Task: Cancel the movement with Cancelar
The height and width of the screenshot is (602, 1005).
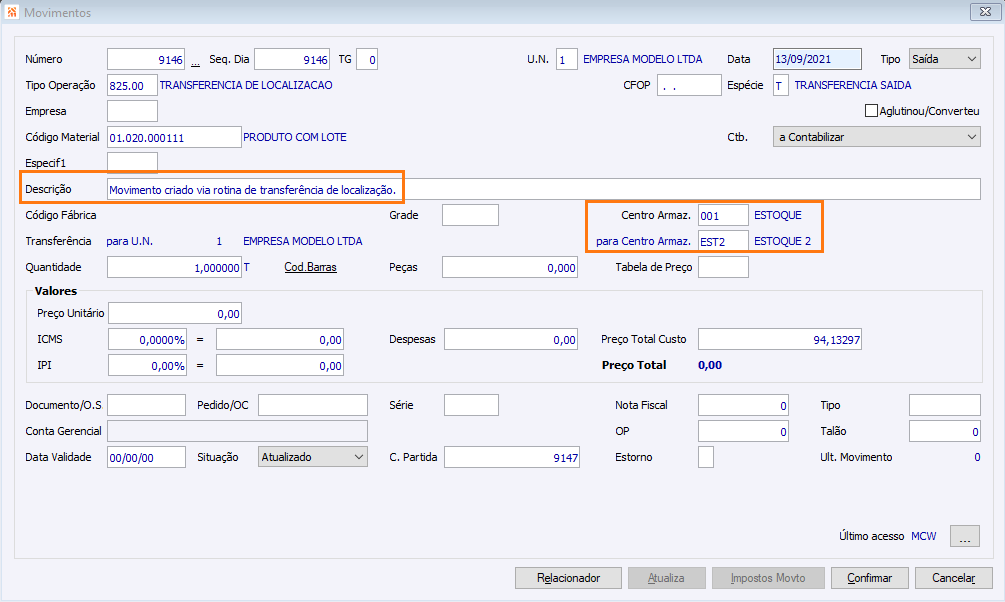Action: point(954,578)
